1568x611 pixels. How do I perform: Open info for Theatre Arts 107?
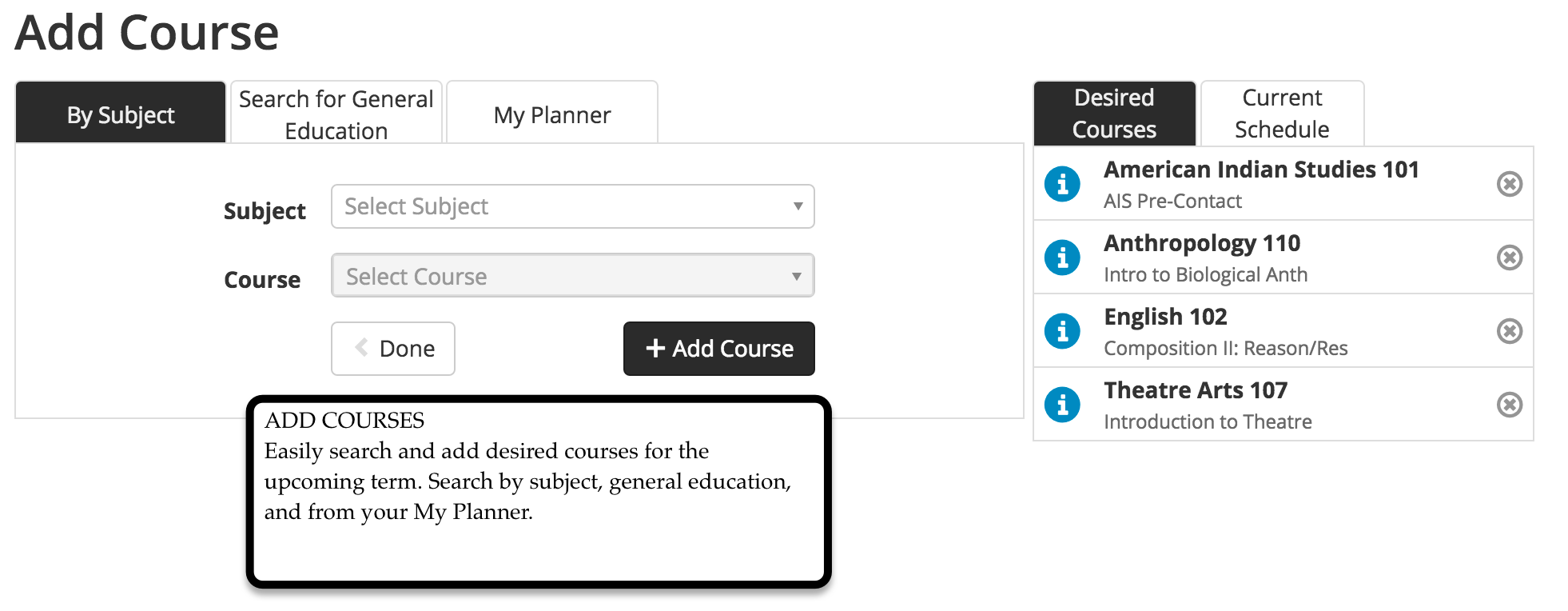pyautogui.click(x=1062, y=405)
